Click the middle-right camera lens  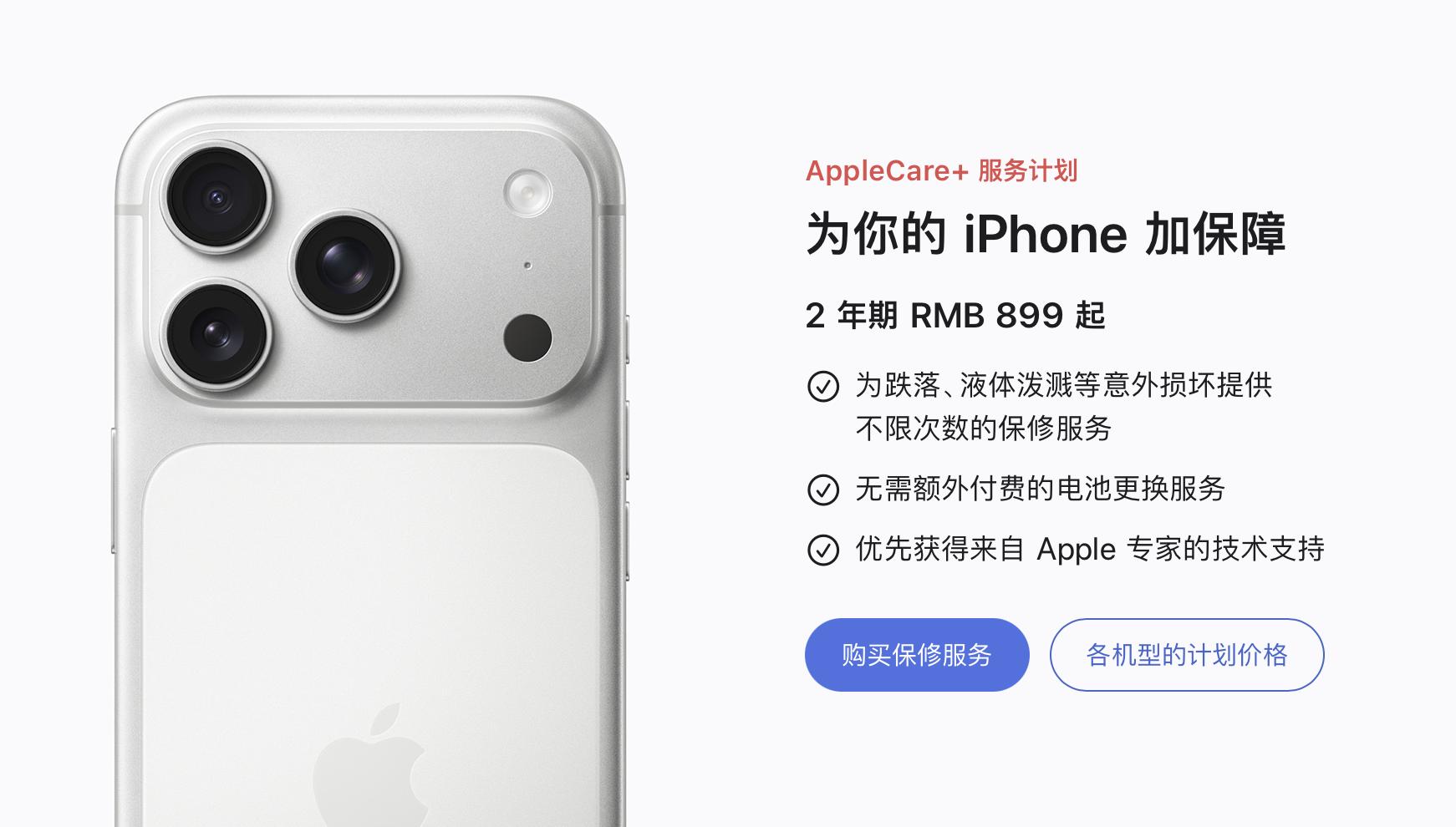[x=344, y=264]
